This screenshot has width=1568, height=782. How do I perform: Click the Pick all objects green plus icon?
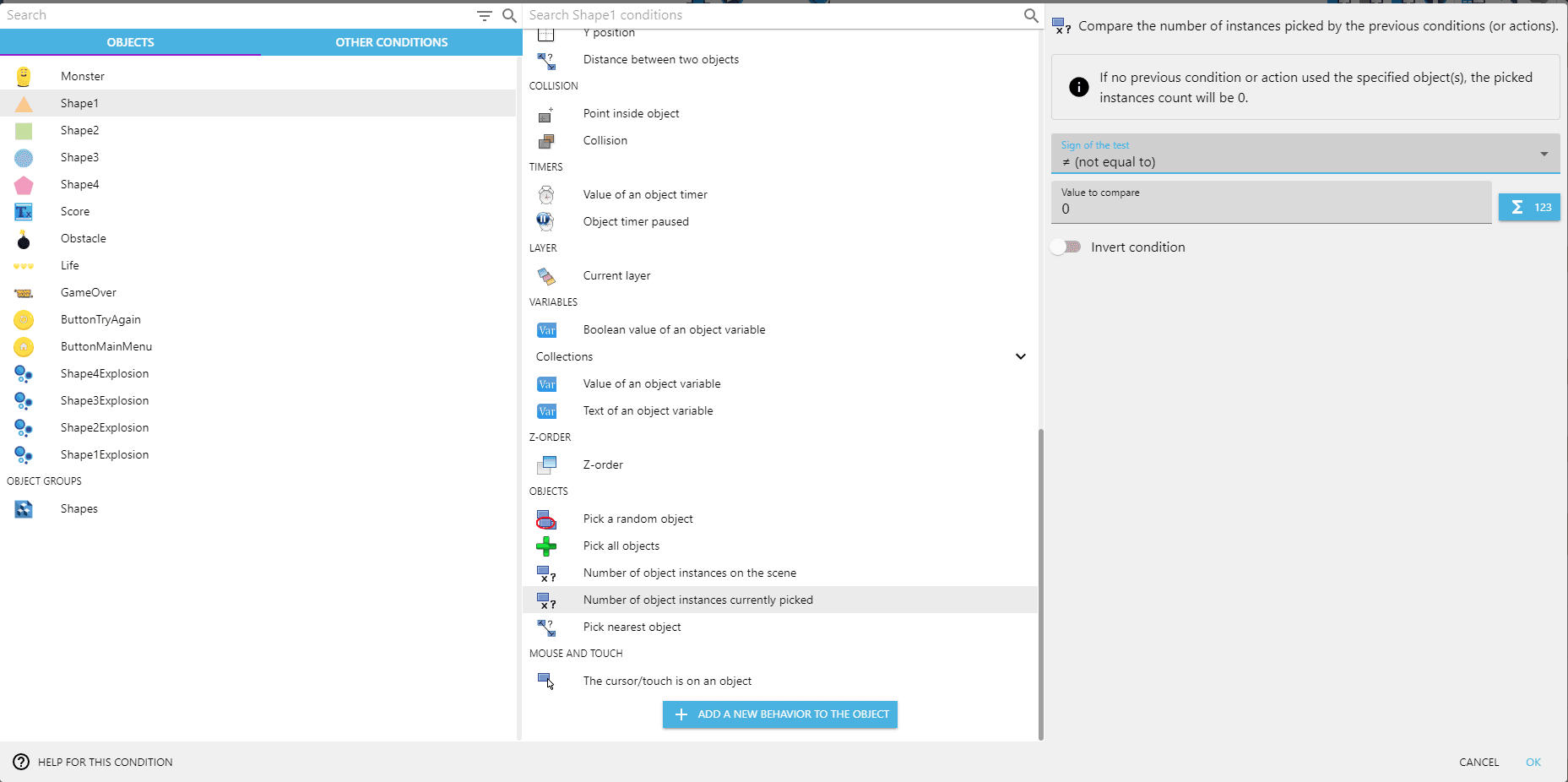pos(546,546)
